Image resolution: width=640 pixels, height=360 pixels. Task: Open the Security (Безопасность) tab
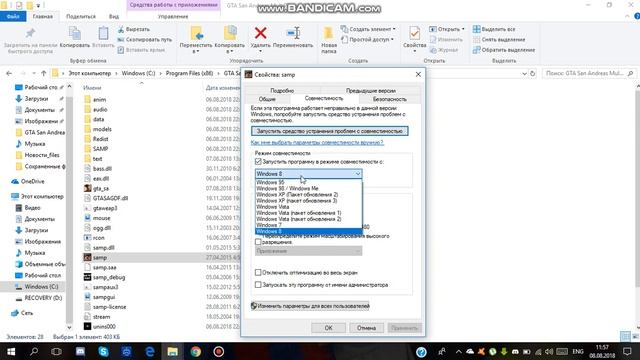pyautogui.click(x=390, y=99)
